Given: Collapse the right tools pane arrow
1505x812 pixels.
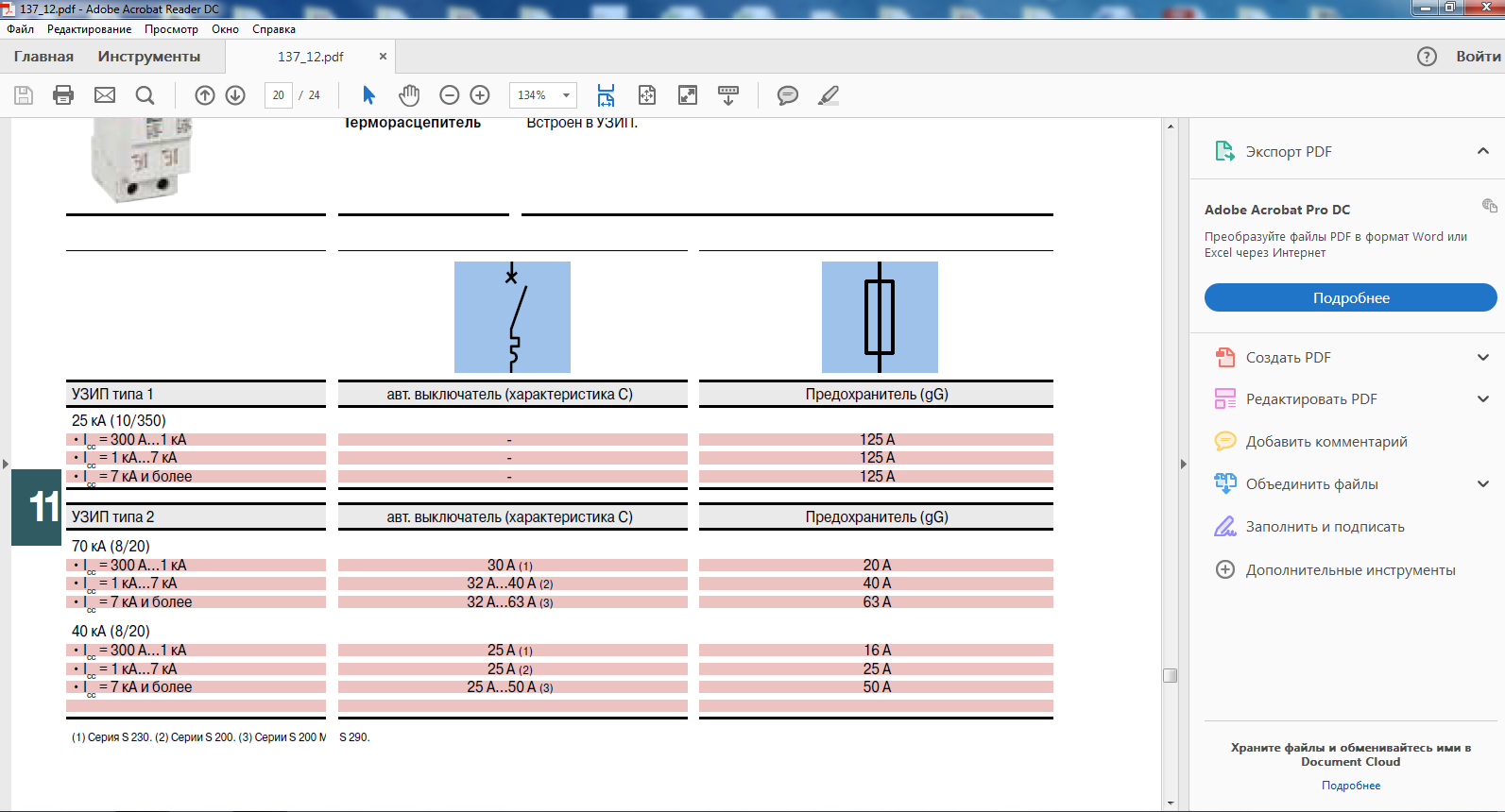Looking at the screenshot, I should pyautogui.click(x=1183, y=464).
